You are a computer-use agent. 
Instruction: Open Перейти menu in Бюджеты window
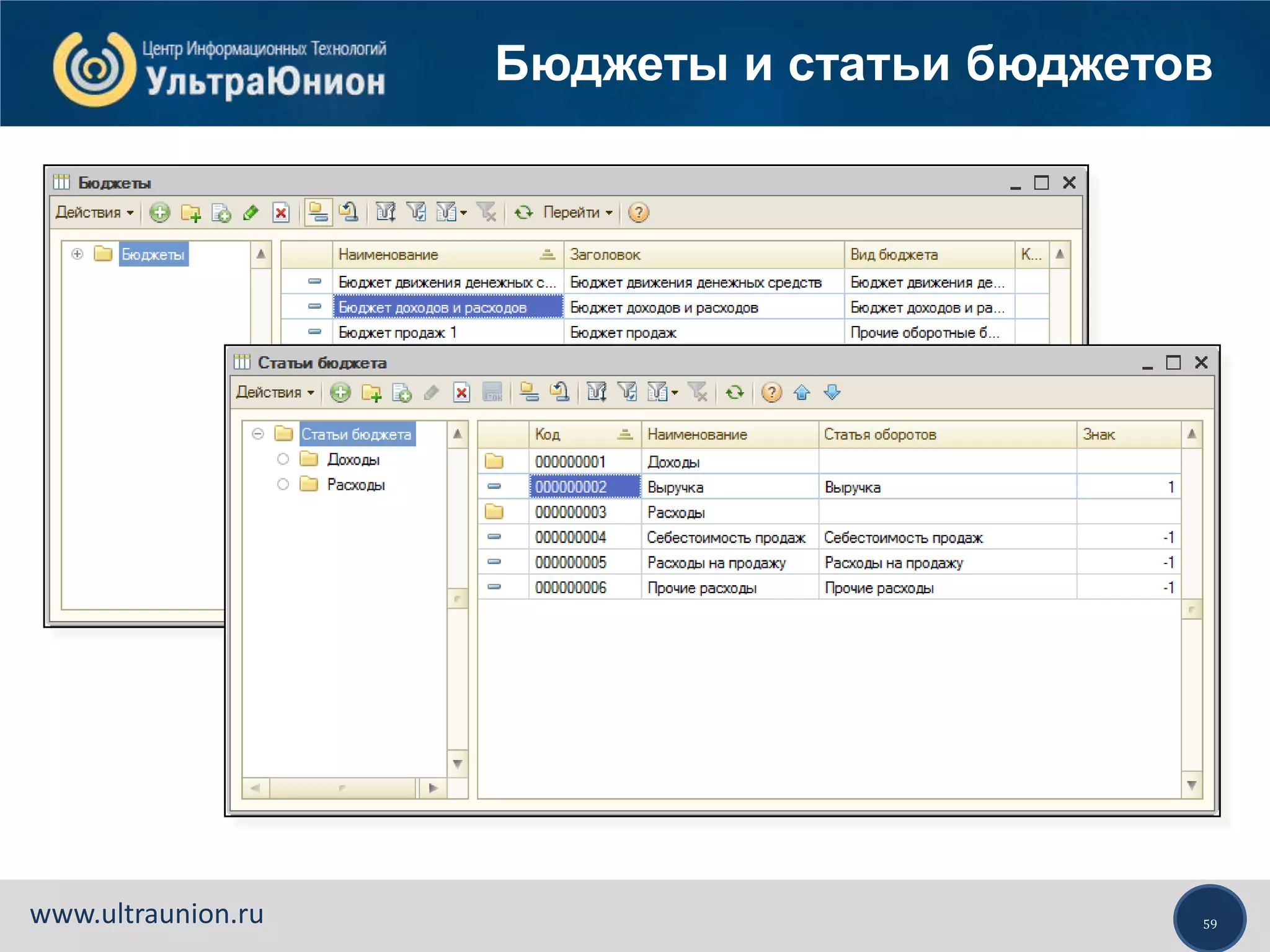click(x=578, y=213)
